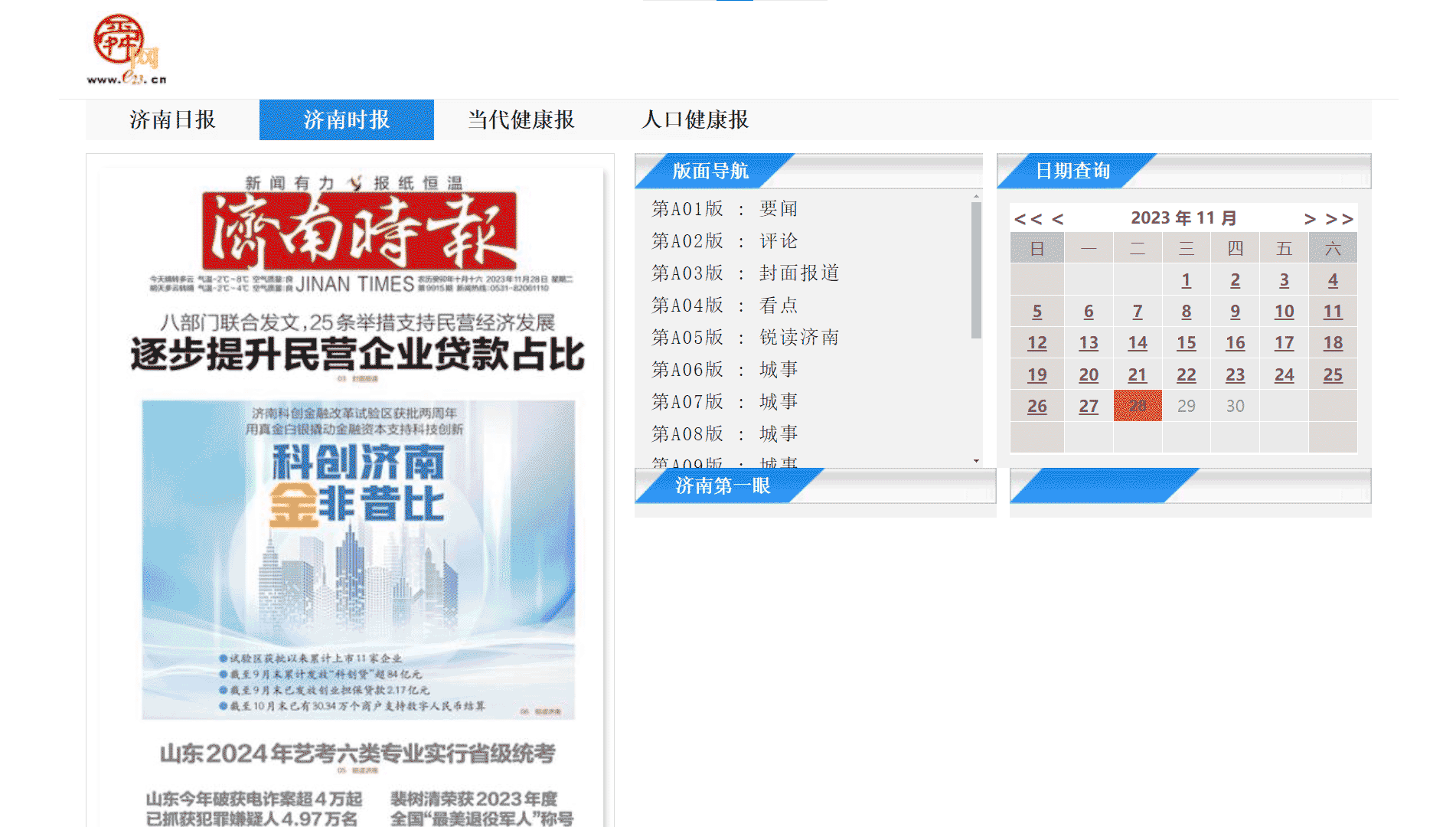Open 科创济南 金非昔比 feature image
The height and width of the screenshot is (827, 1456).
click(x=358, y=560)
